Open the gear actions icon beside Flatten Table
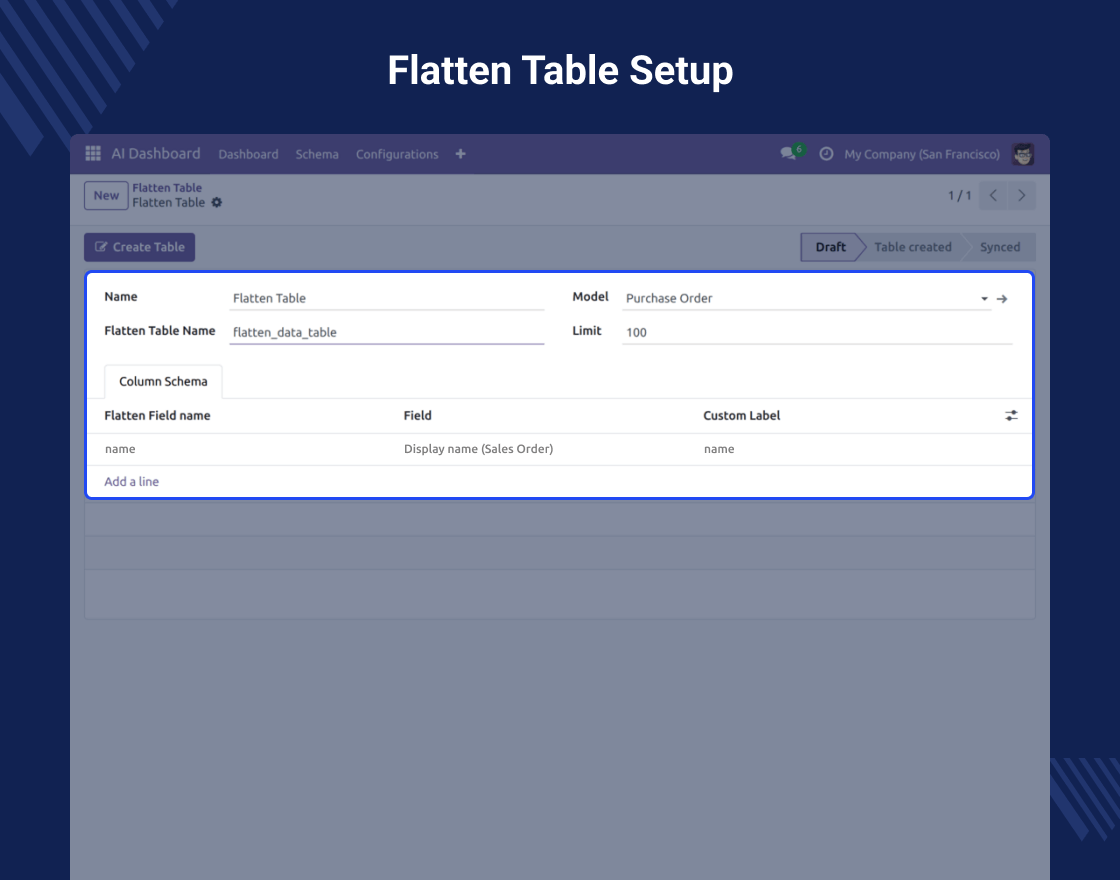 click(217, 203)
